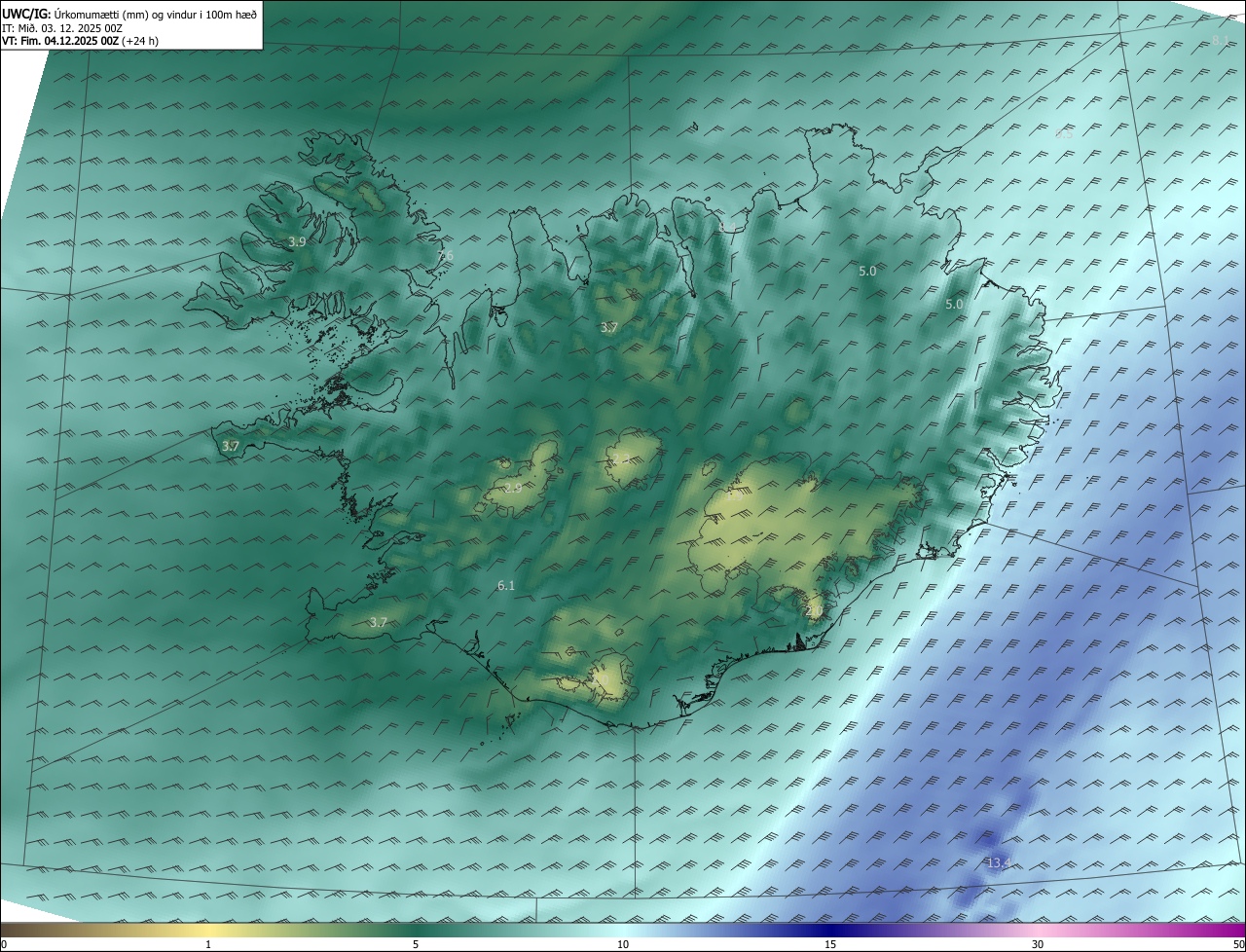Select the 'VT: Fim. 04.12.2025 00Z (+24 h)' line

82,41
